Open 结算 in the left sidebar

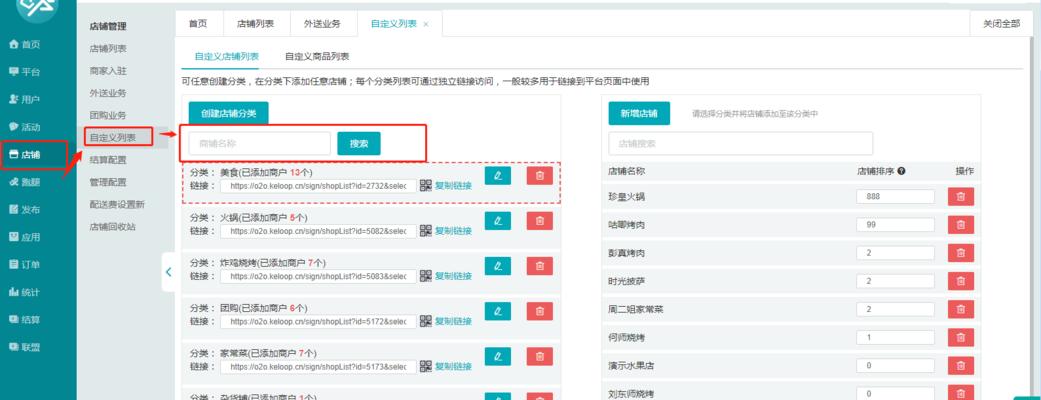(x=25, y=320)
